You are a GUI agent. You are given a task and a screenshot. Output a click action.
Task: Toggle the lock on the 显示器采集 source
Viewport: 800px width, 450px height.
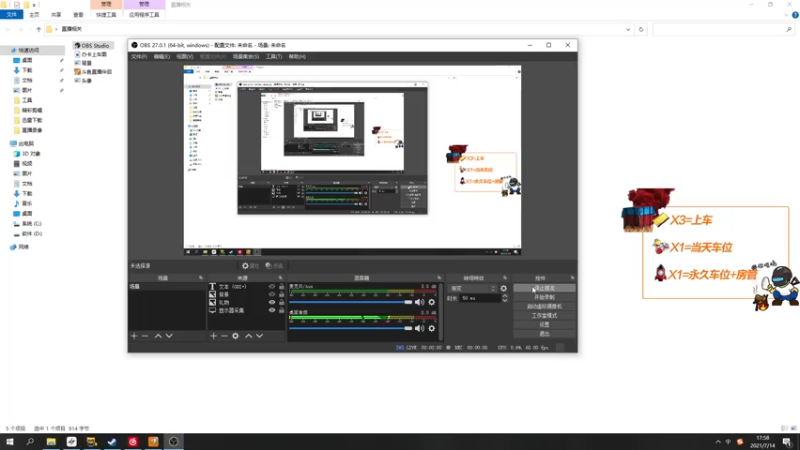point(281,310)
